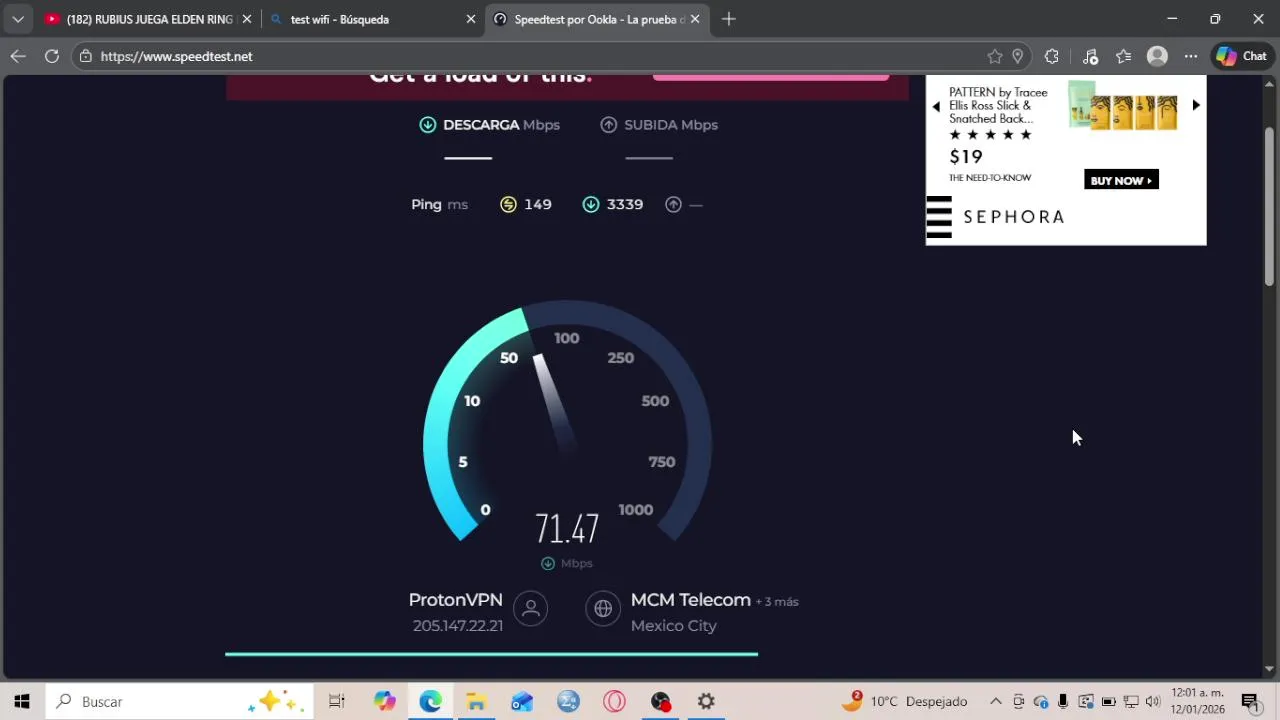
Task: Click the ping value 3339
Action: (625, 204)
